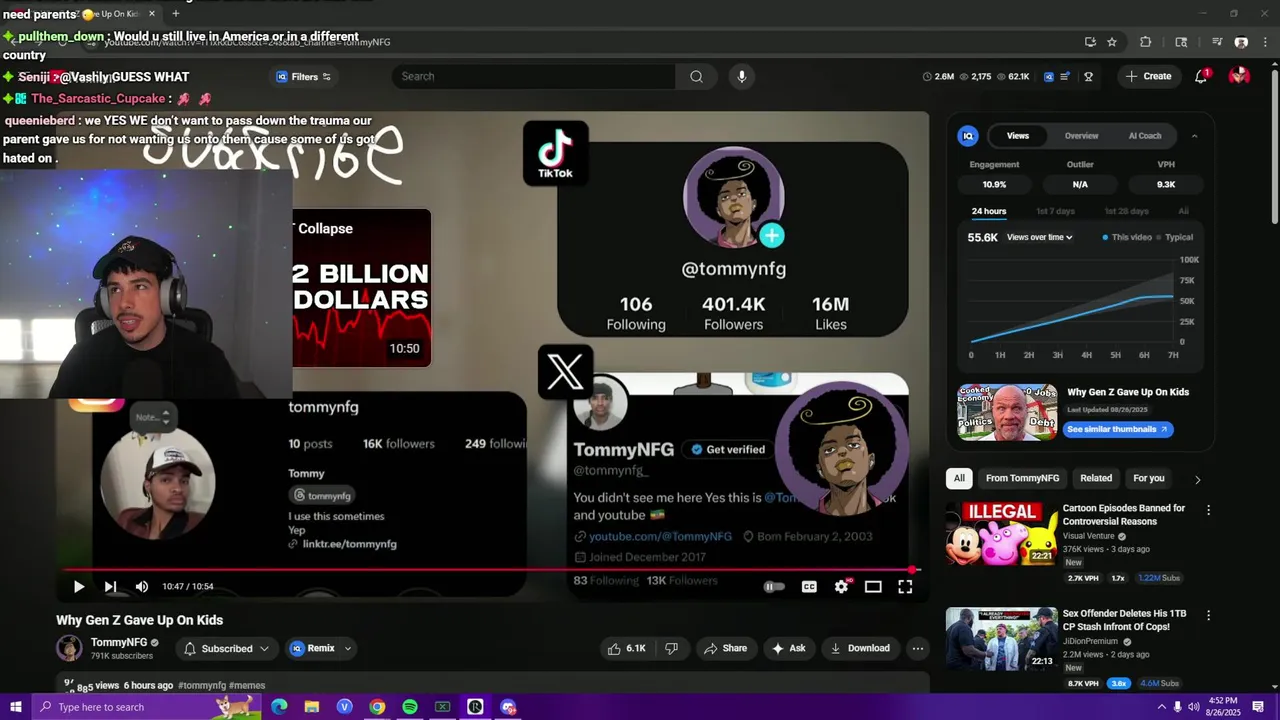
Task: Expand the Remix dropdown arrow
Action: pyautogui.click(x=348, y=648)
